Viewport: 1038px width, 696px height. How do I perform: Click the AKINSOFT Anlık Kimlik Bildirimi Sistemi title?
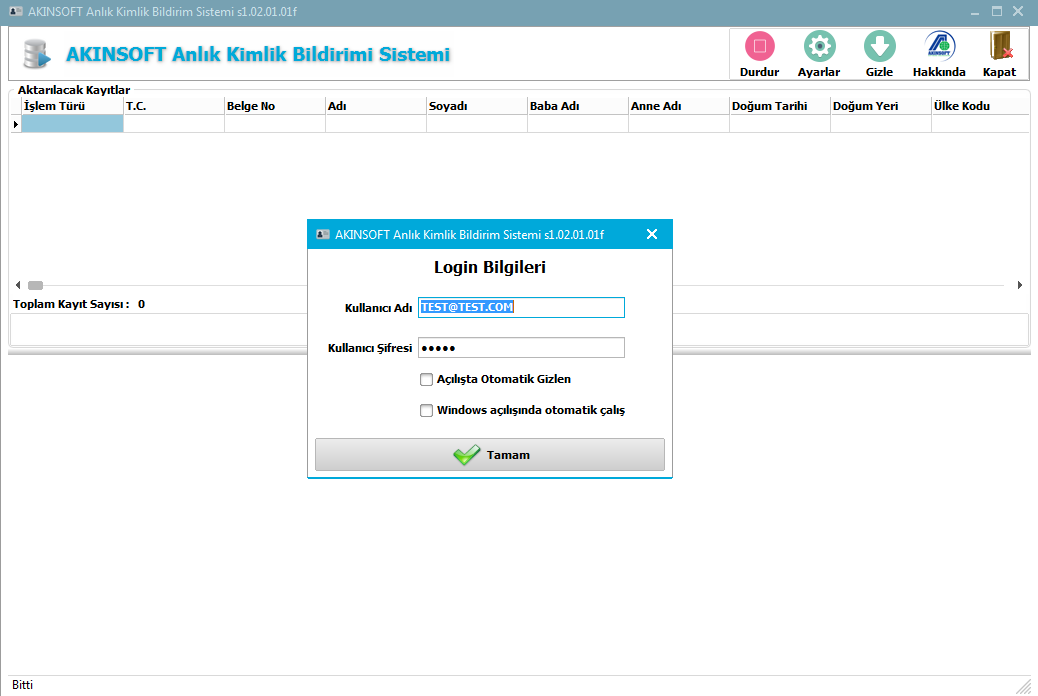(x=258, y=54)
